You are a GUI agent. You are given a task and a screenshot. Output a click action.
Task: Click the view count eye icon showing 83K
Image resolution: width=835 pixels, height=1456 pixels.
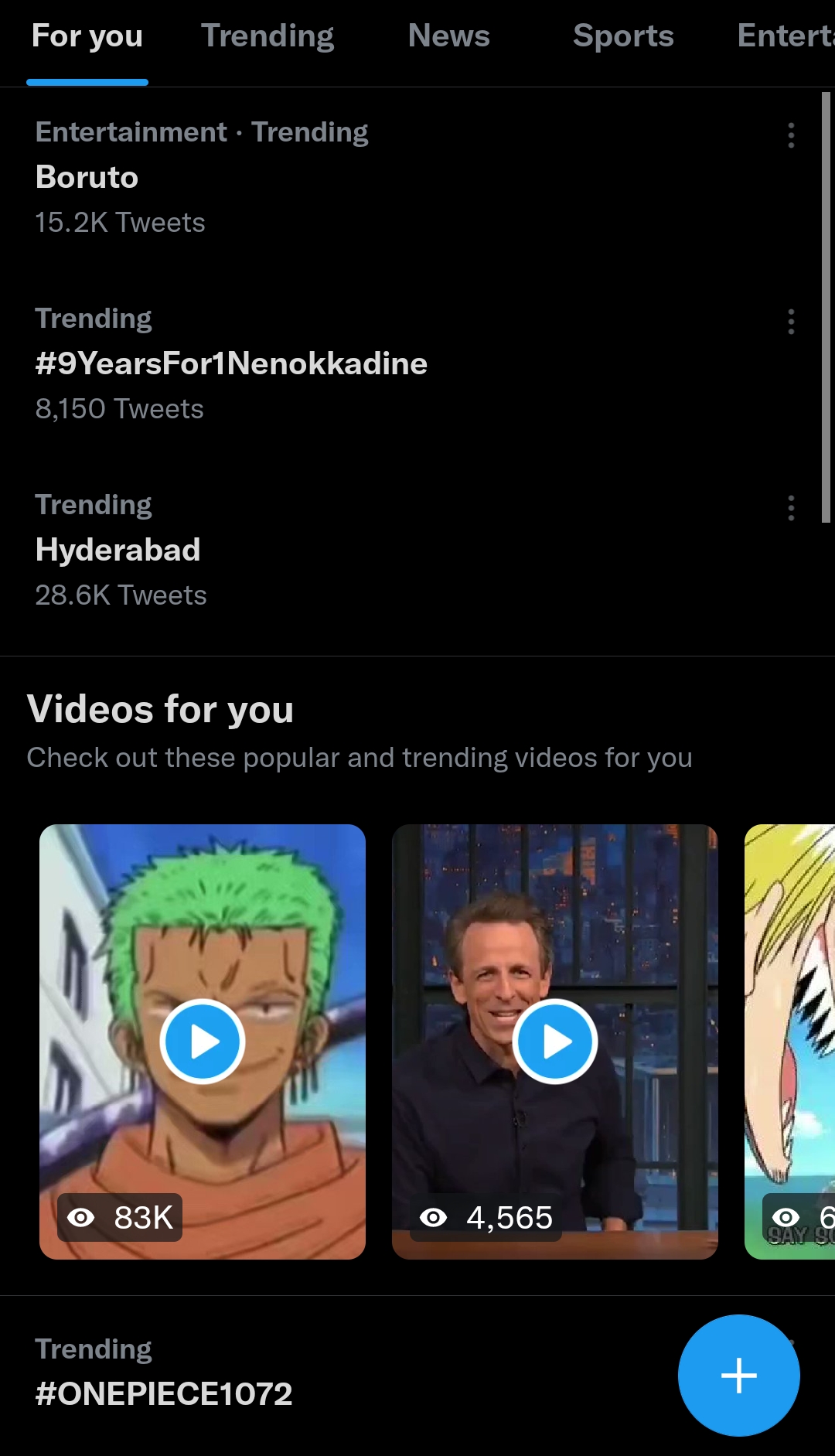(x=82, y=1219)
